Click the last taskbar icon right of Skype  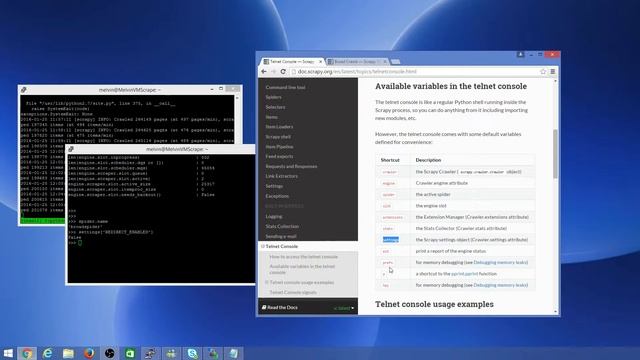pyautogui.click(x=233, y=353)
